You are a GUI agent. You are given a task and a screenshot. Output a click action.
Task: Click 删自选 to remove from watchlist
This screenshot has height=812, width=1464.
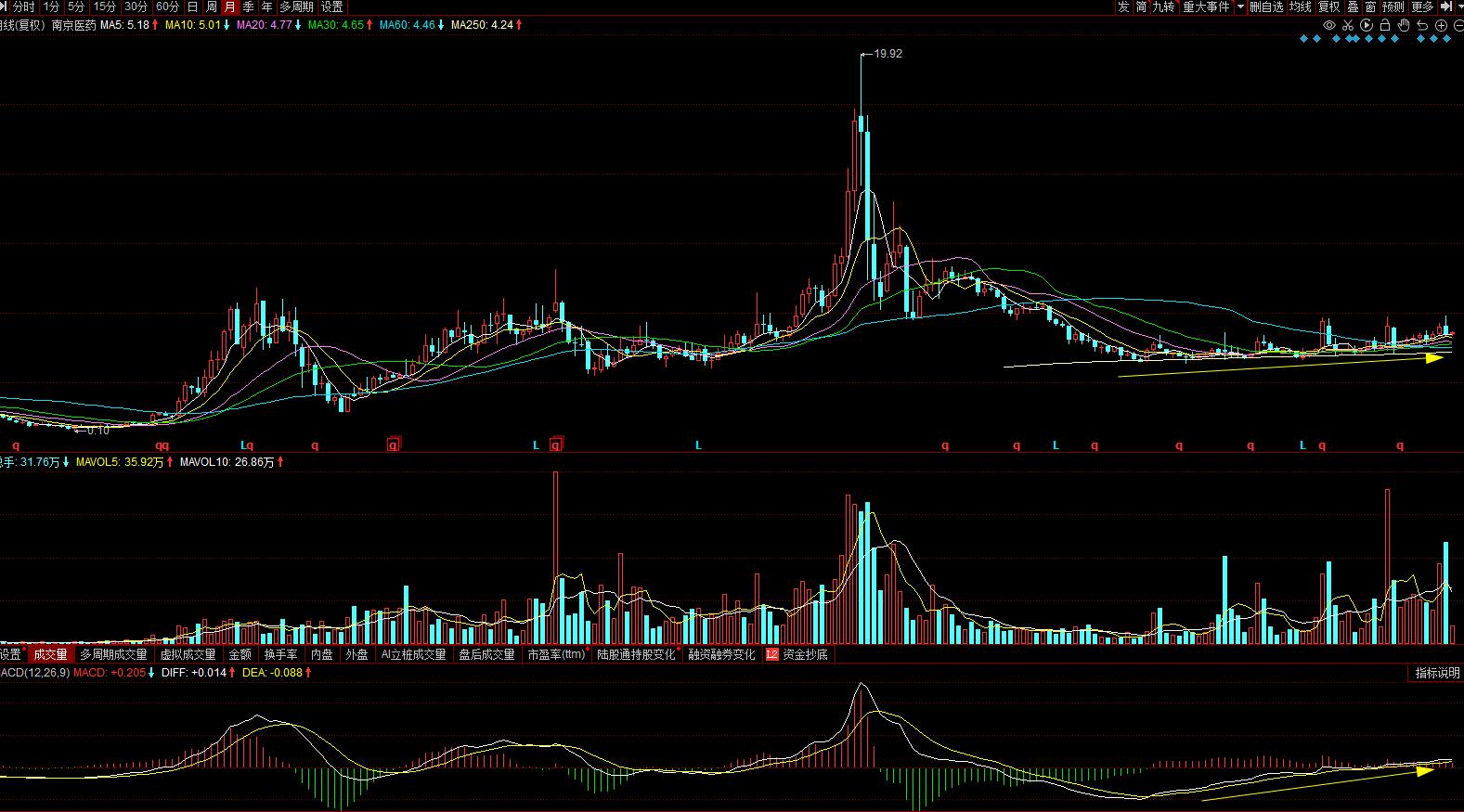tap(1266, 6)
